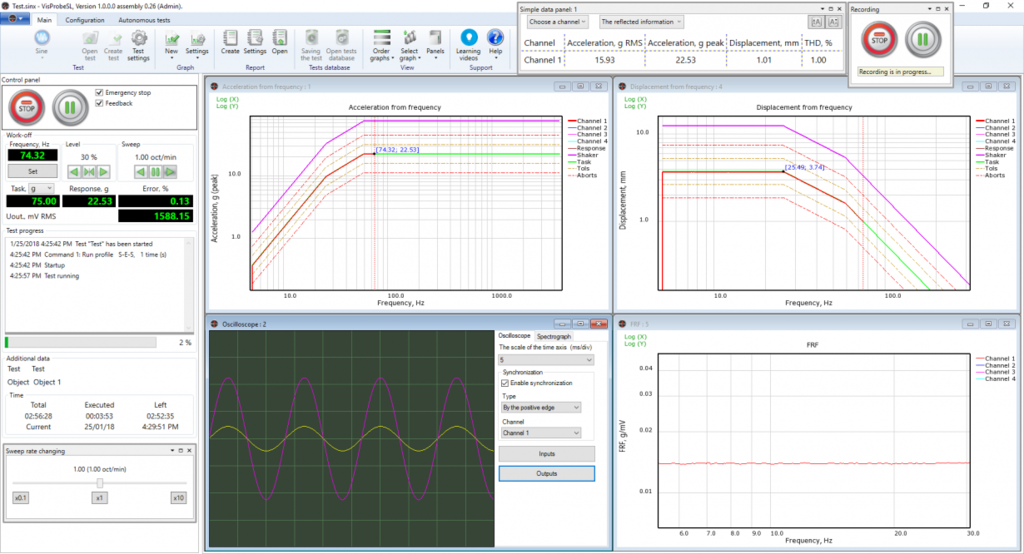
Task: Click the x10 sweep rate button
Action: click(x=178, y=497)
